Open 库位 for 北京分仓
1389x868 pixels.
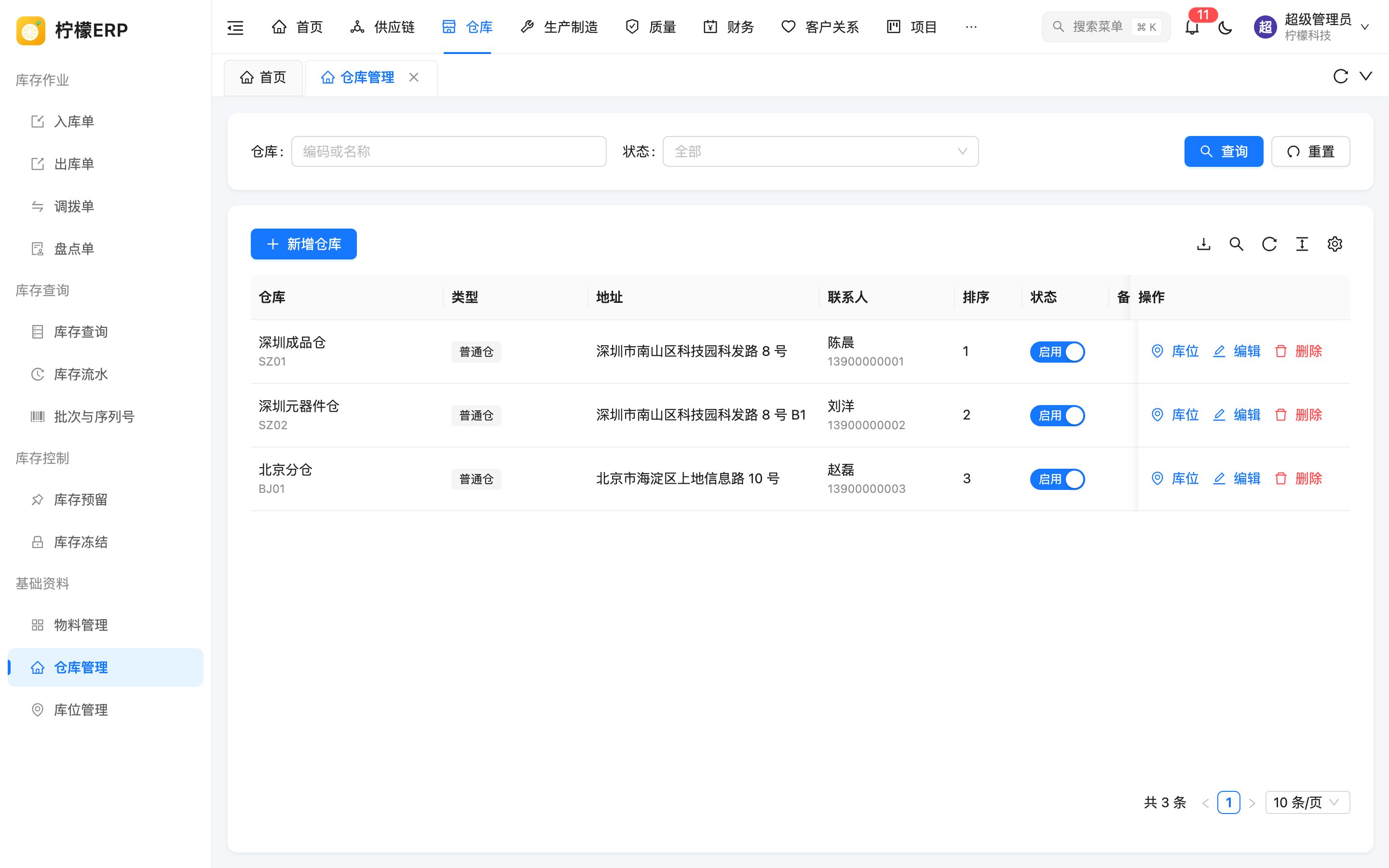(x=1175, y=479)
